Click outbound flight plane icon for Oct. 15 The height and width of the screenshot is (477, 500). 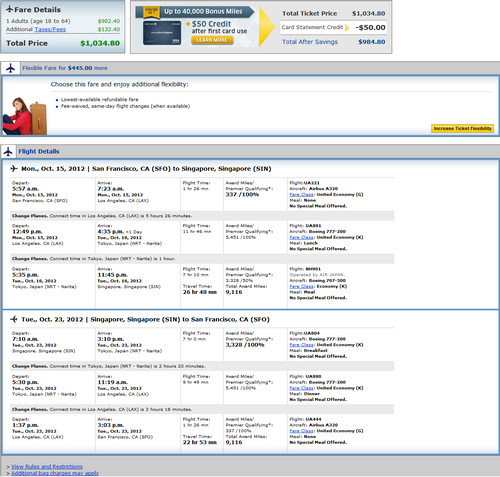pos(14,169)
